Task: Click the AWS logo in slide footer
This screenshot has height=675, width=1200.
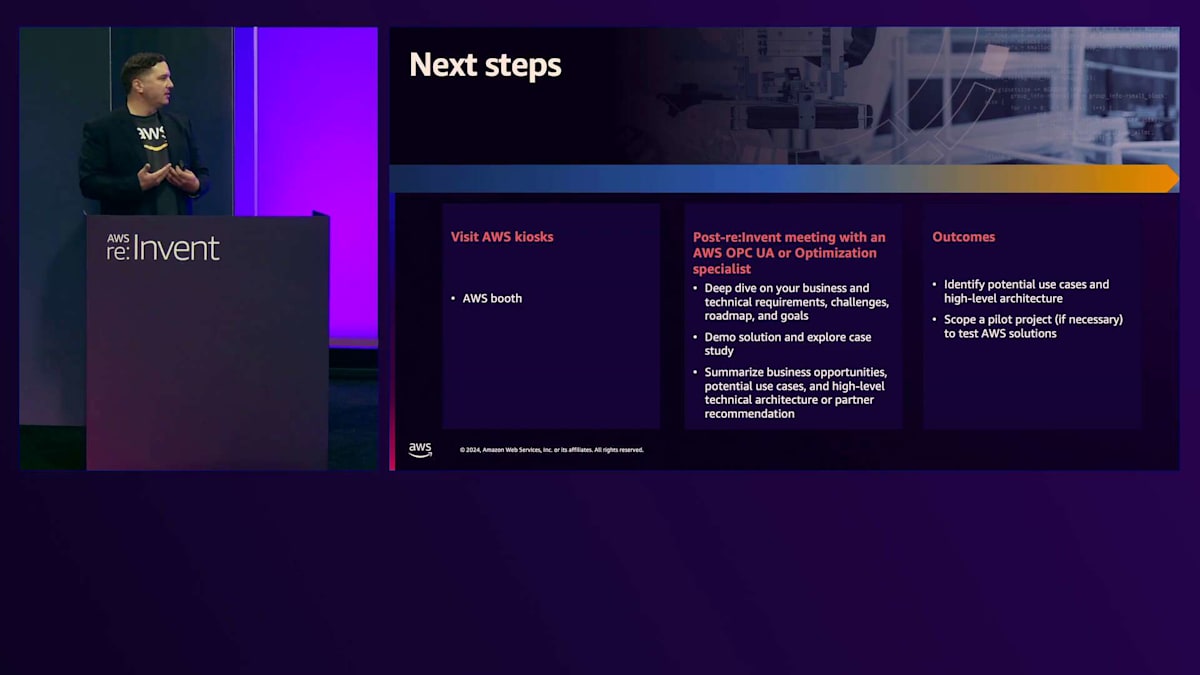Action: point(420,450)
